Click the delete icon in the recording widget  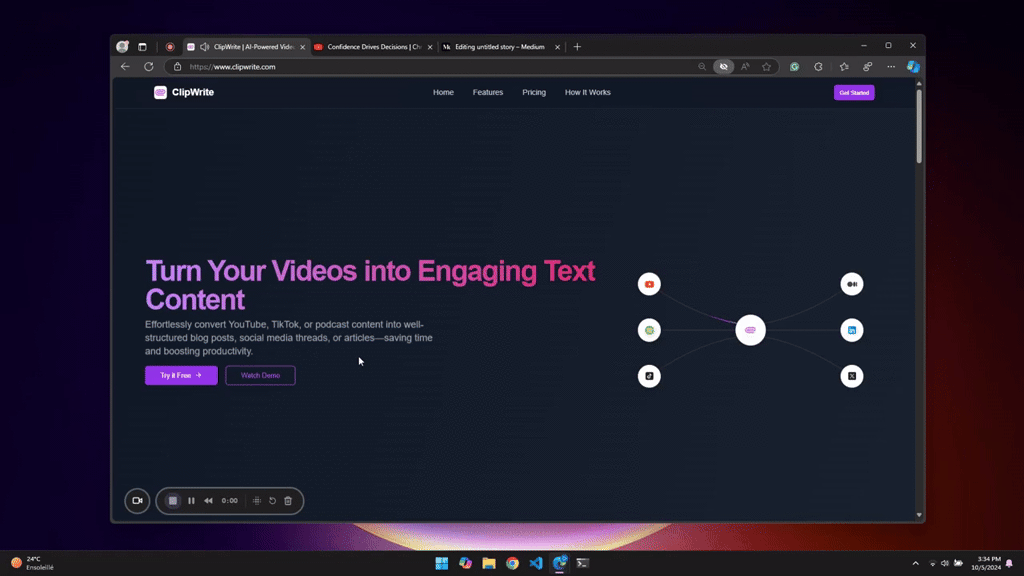[x=288, y=501]
